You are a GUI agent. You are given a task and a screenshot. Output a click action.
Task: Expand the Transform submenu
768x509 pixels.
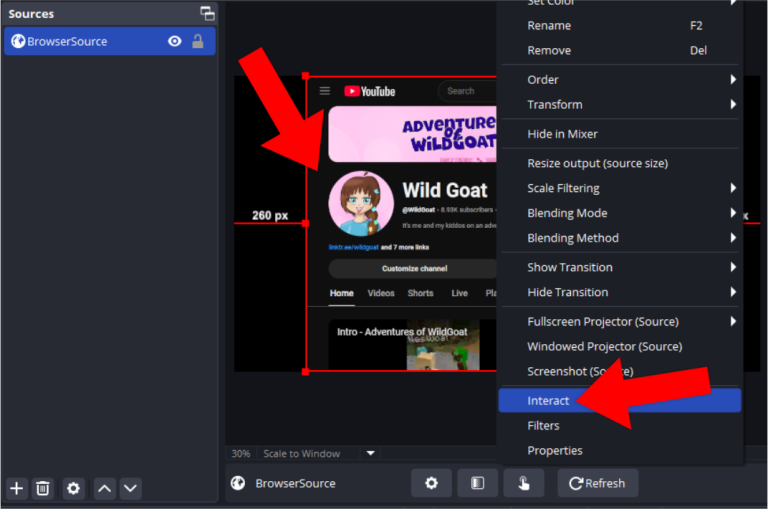620,104
